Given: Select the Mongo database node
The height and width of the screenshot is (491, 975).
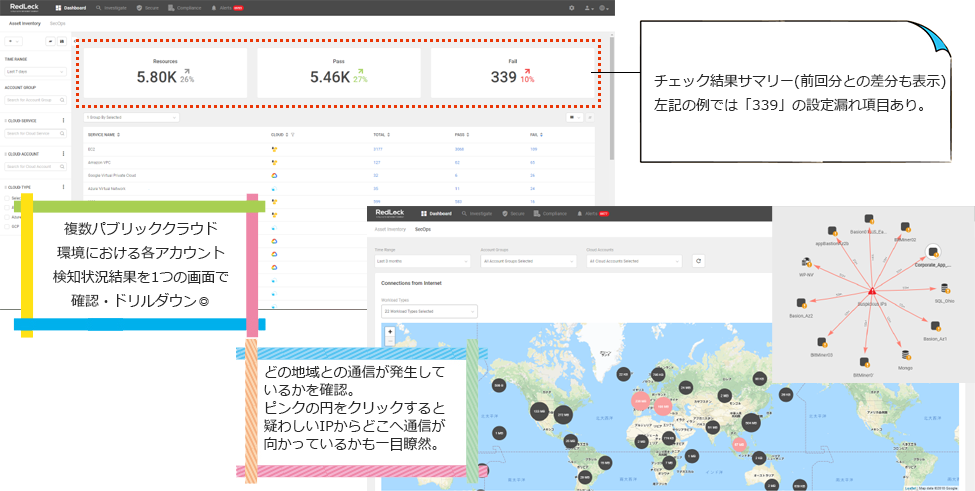Looking at the screenshot, I should 905,355.
